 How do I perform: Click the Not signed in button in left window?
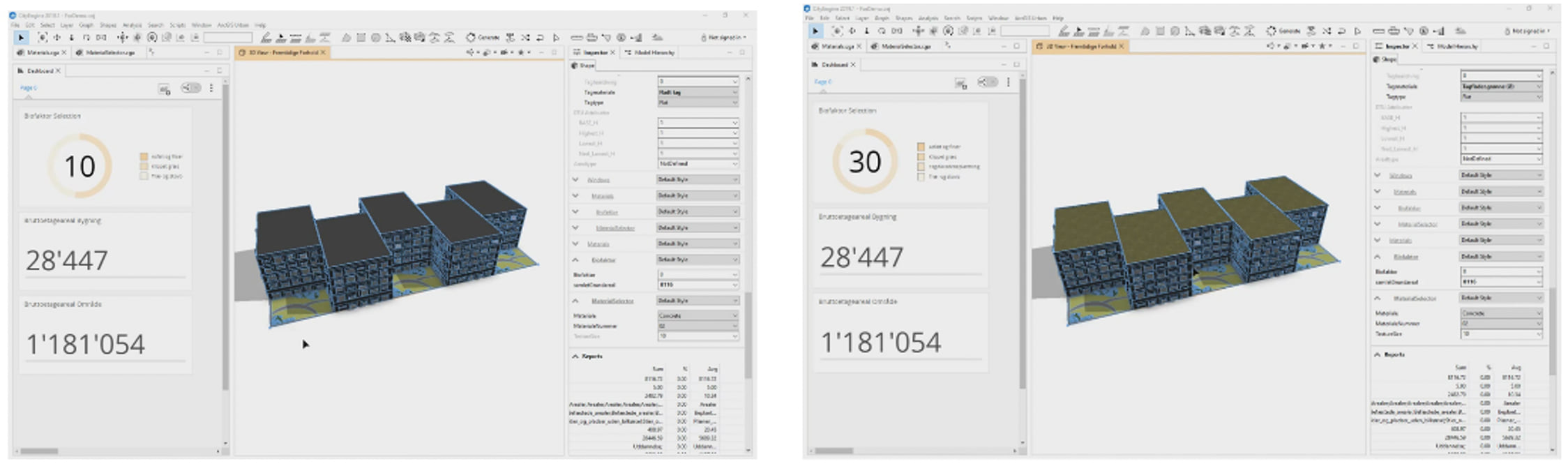(x=724, y=38)
